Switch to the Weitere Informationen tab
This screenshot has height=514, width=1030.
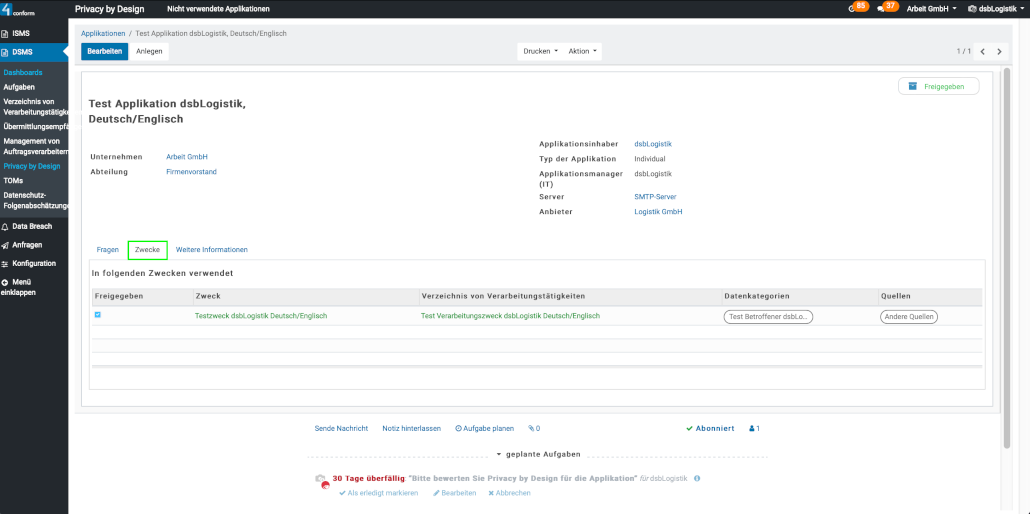tap(211, 249)
